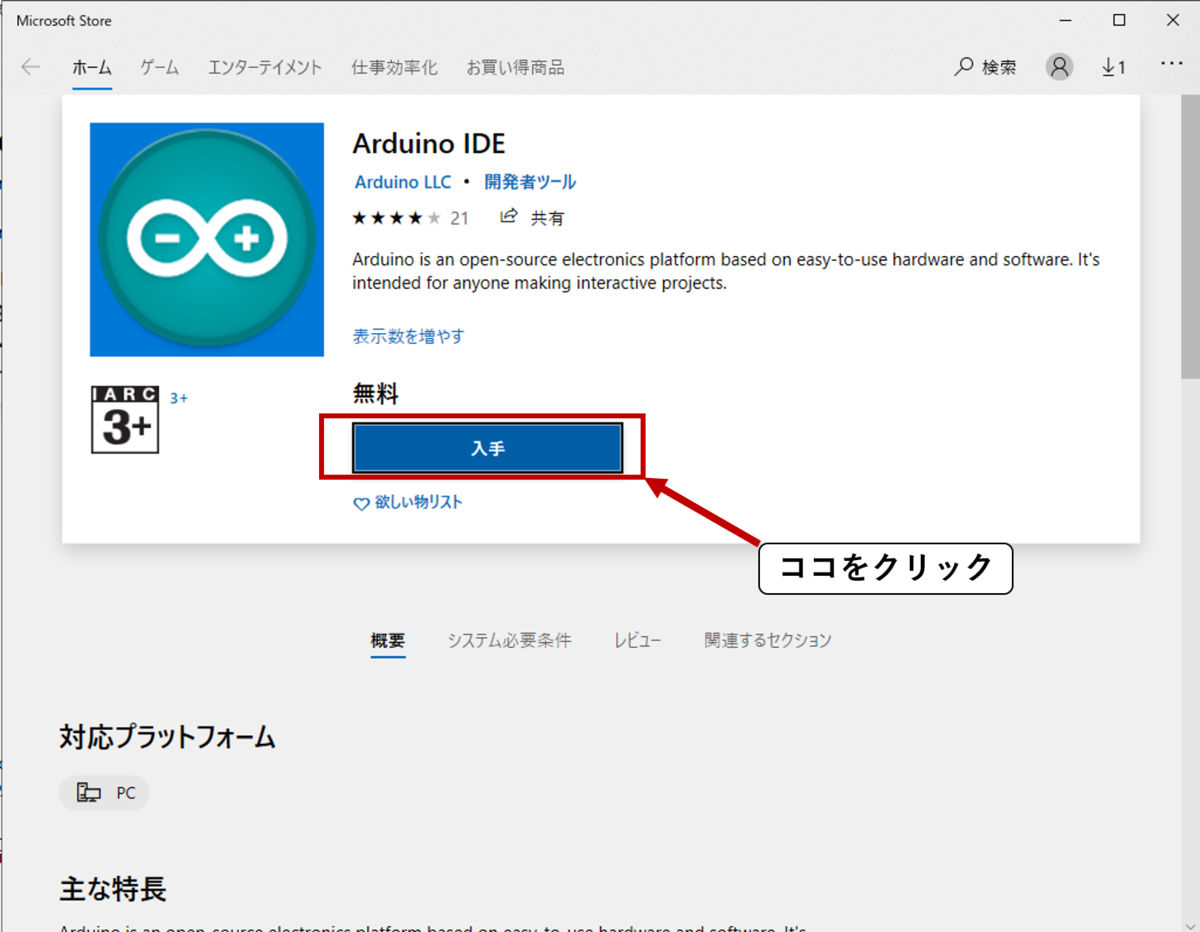Click the share icon next to 共有
The height and width of the screenshot is (932, 1200).
(509, 217)
